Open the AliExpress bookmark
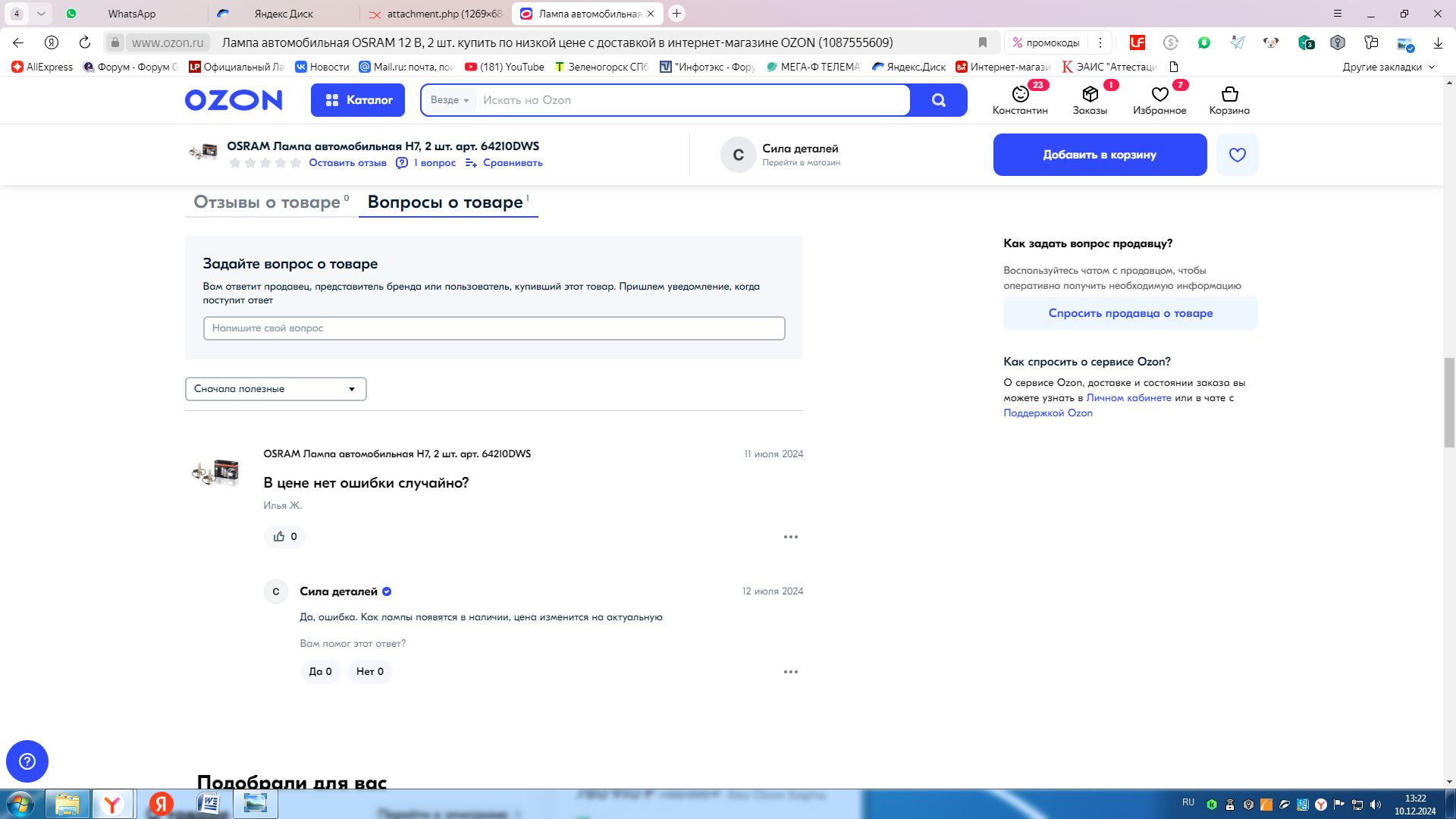This screenshot has width=1456, height=819. pyautogui.click(x=42, y=67)
